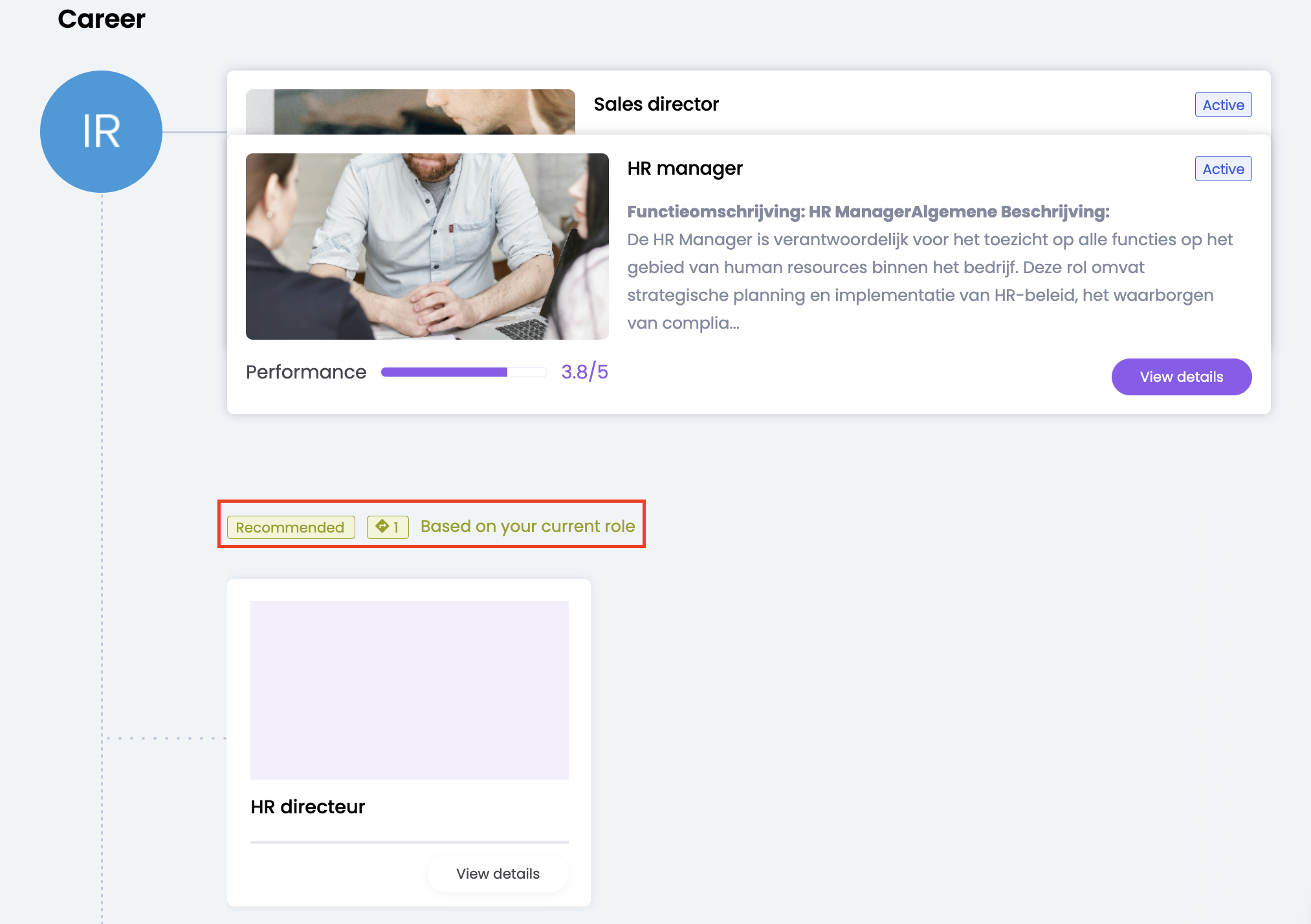Click the Career page heading
The width and height of the screenshot is (1311, 924).
[102, 19]
